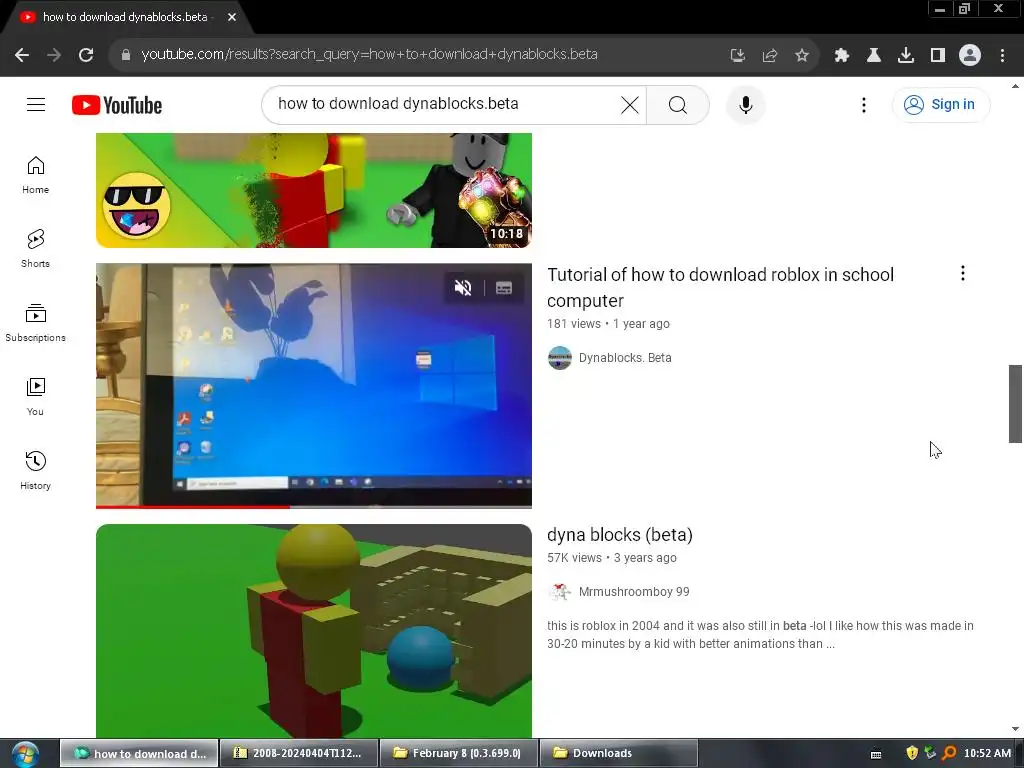
Task: Close the YouTube search results tab
Action: (x=232, y=17)
